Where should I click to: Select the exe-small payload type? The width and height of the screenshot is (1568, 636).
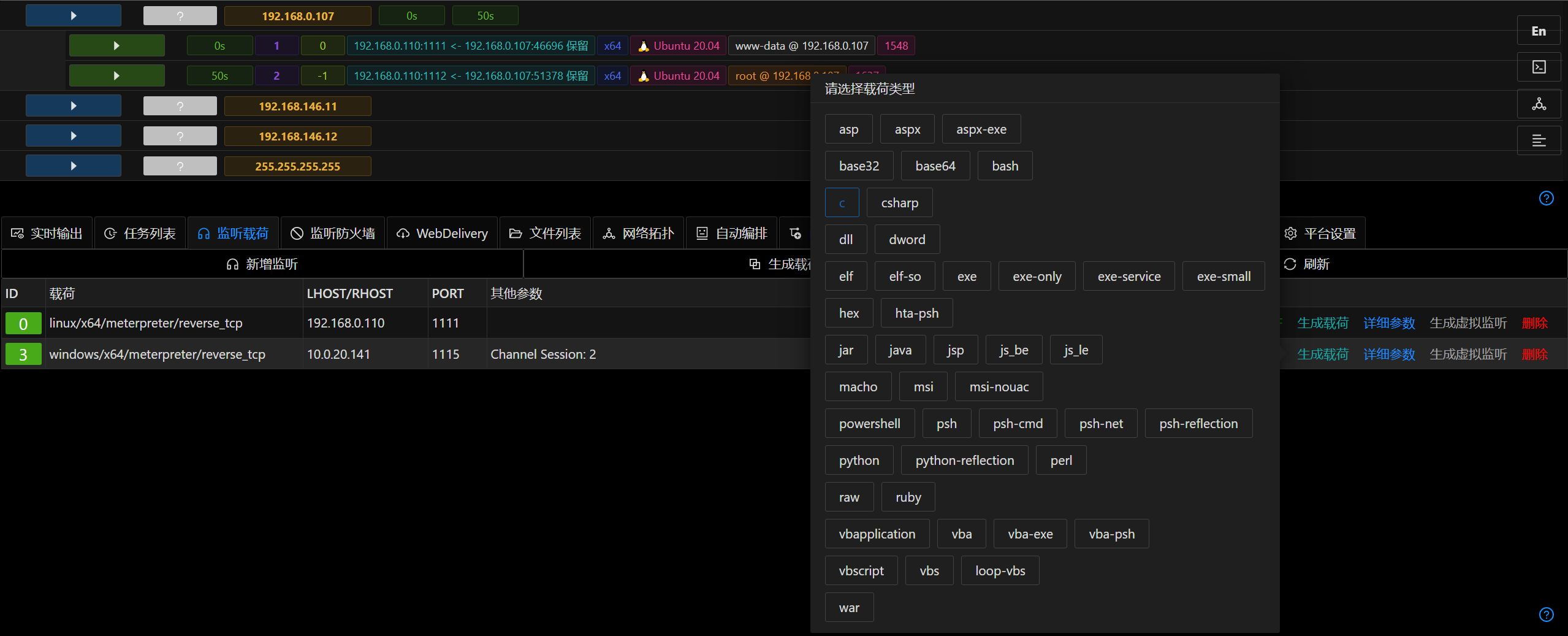(x=1224, y=276)
